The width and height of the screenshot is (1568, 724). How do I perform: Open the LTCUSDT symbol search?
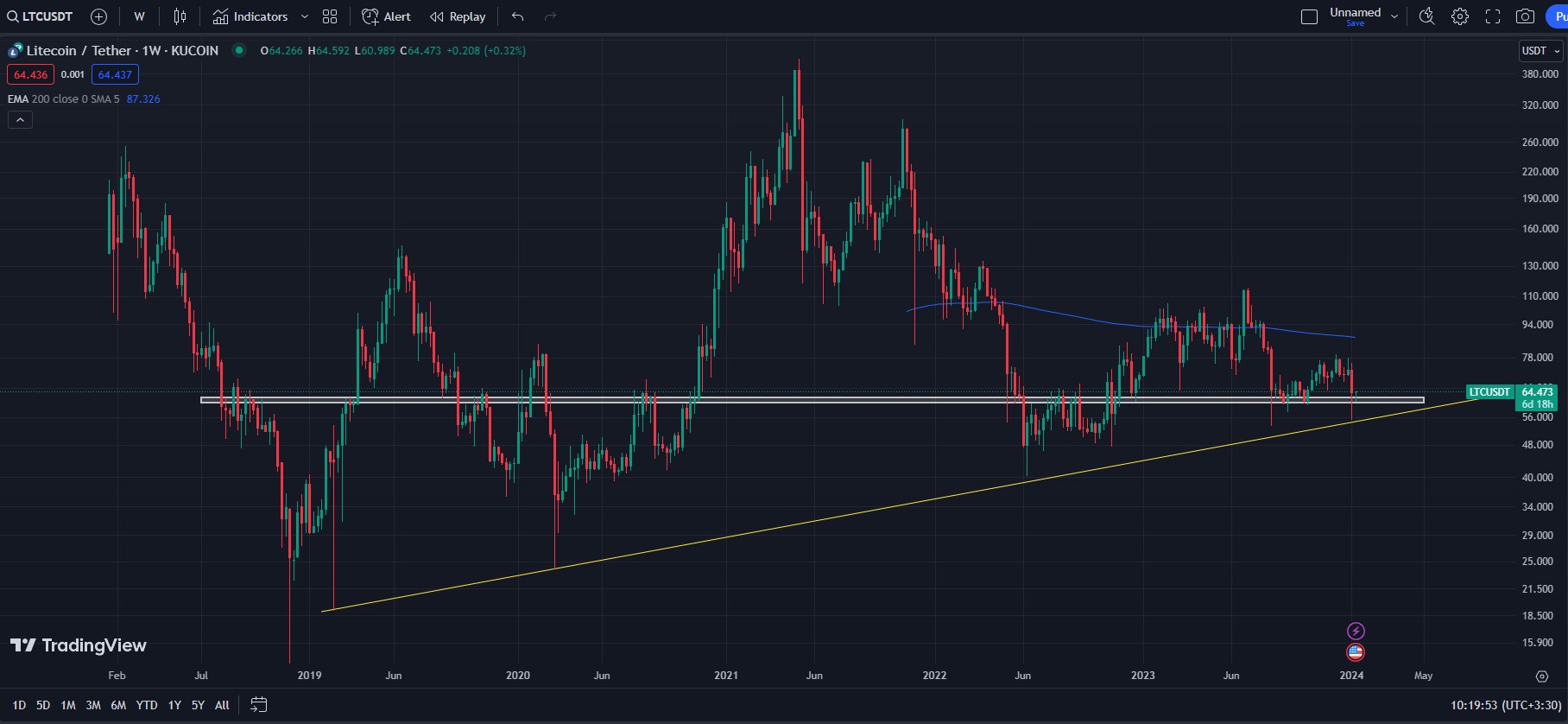click(x=41, y=16)
